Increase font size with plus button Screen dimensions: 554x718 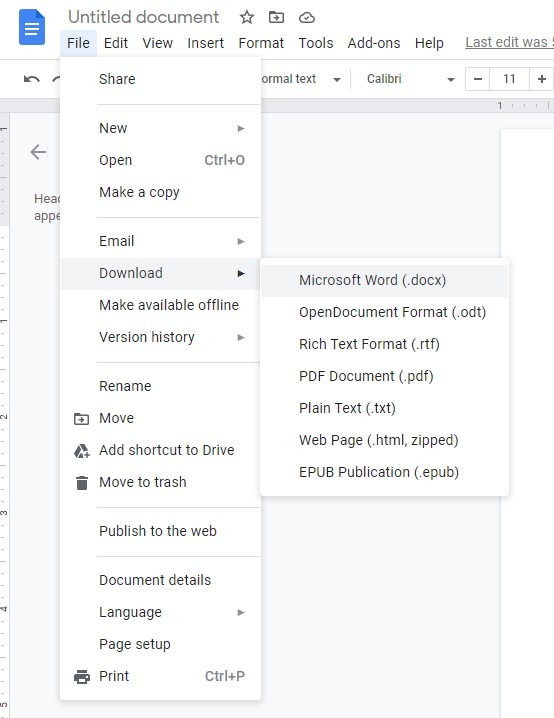click(542, 79)
